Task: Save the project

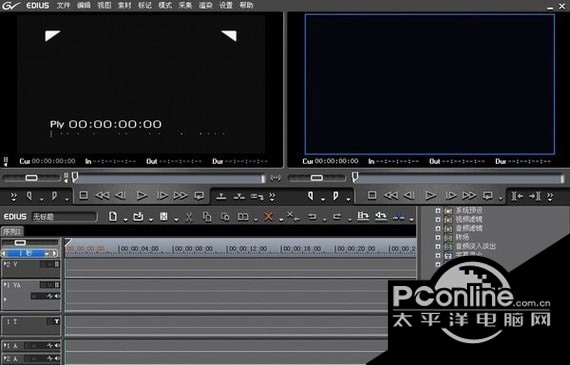Action: coord(164,217)
